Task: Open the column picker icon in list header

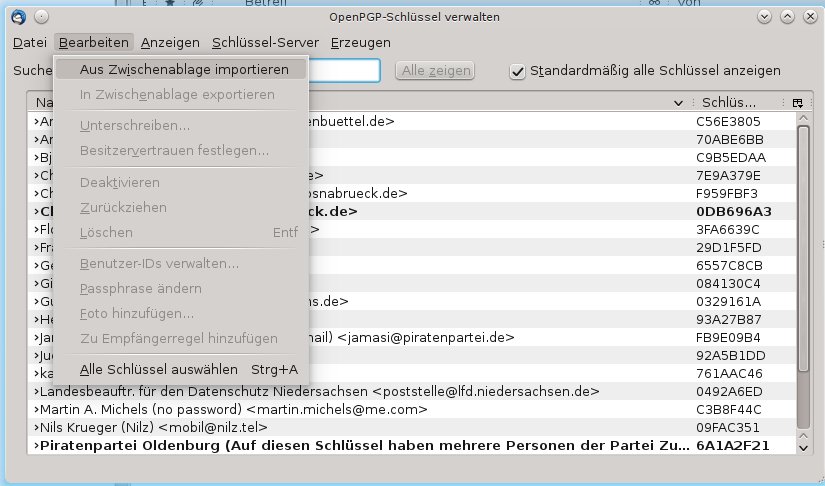Action: (x=797, y=103)
